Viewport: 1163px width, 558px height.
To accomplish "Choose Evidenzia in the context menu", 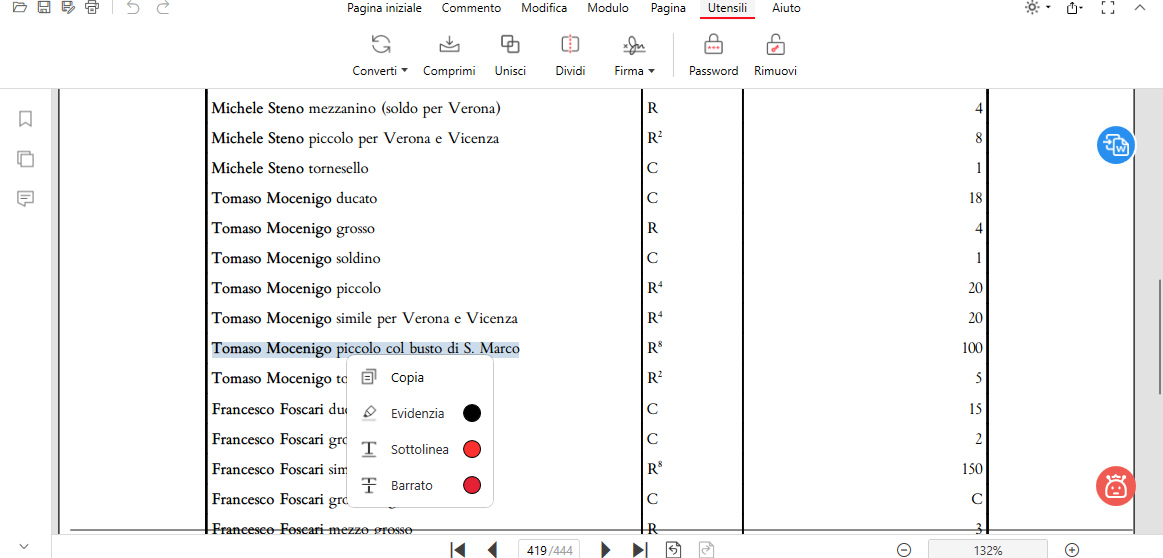I will click(420, 413).
